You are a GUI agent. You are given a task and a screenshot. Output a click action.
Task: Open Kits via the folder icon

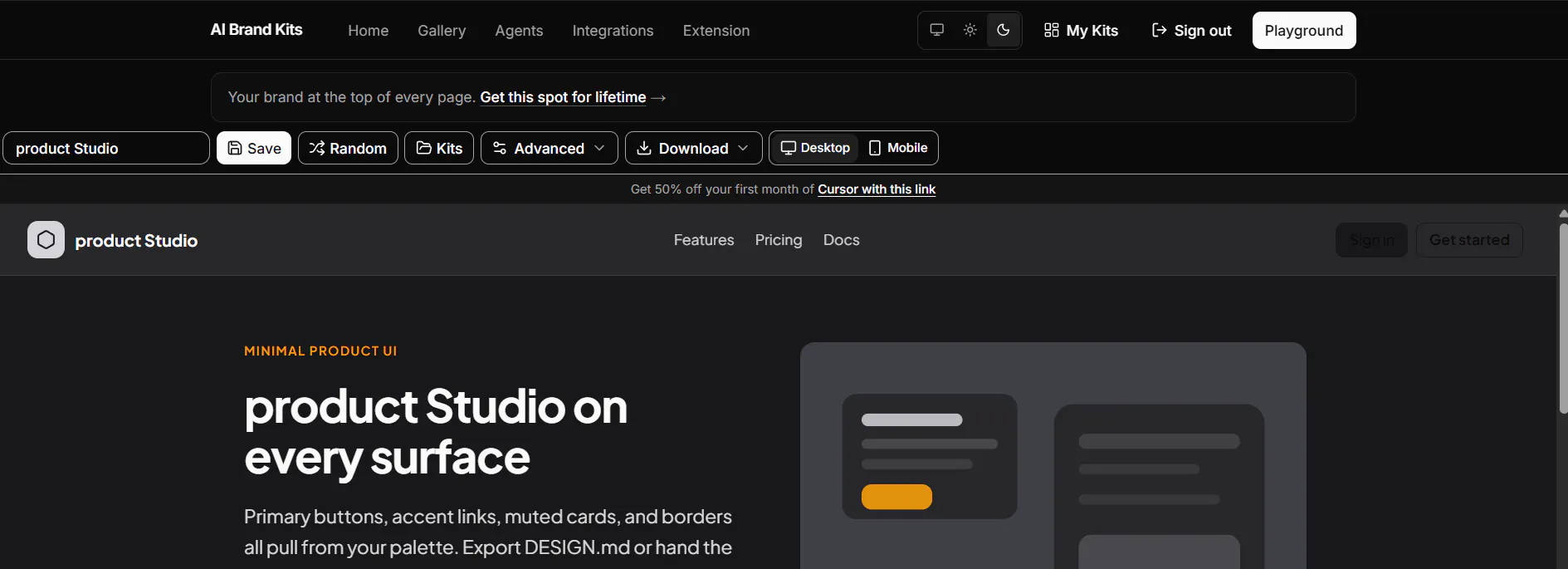[x=423, y=148]
